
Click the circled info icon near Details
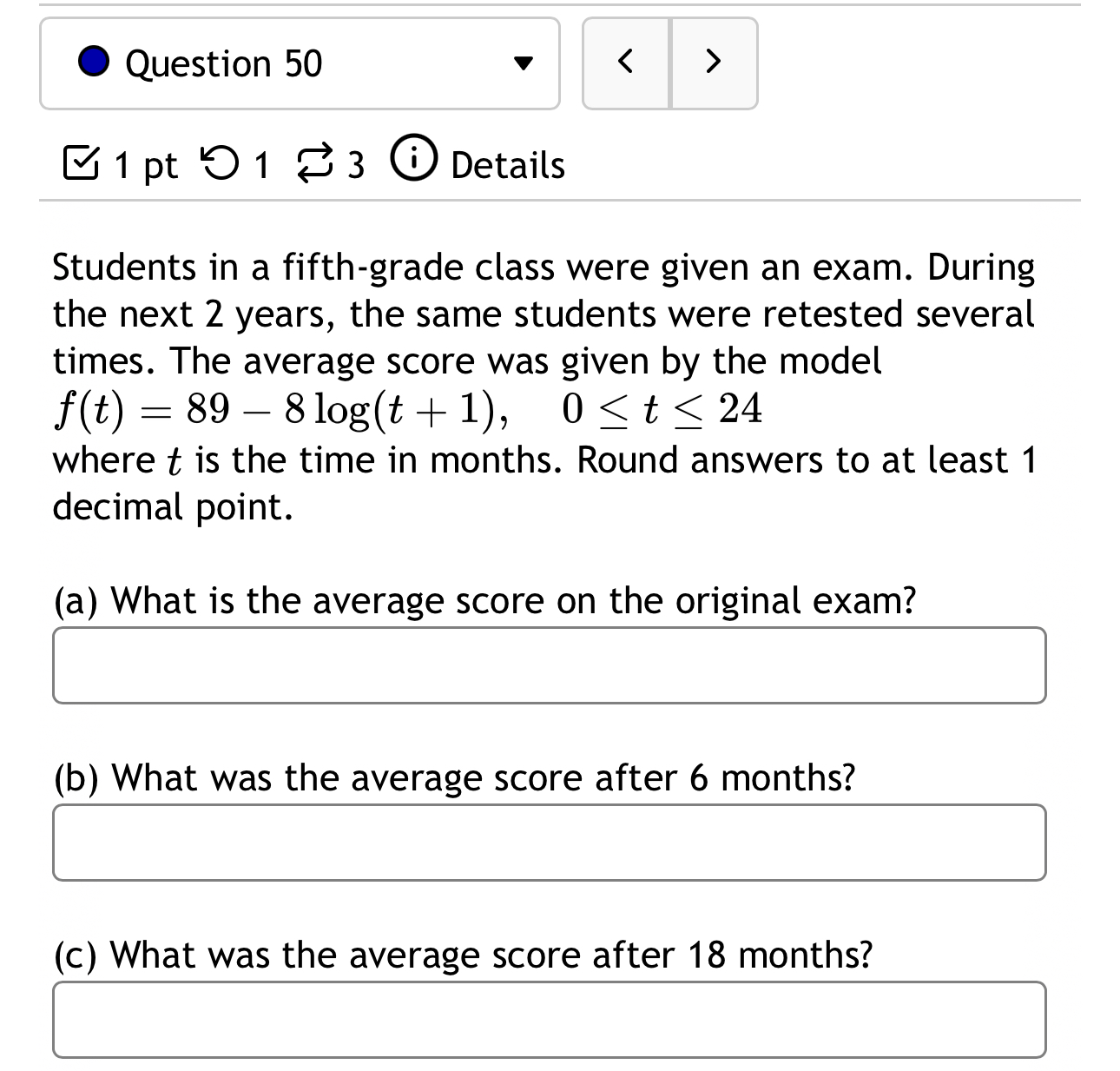click(x=413, y=162)
